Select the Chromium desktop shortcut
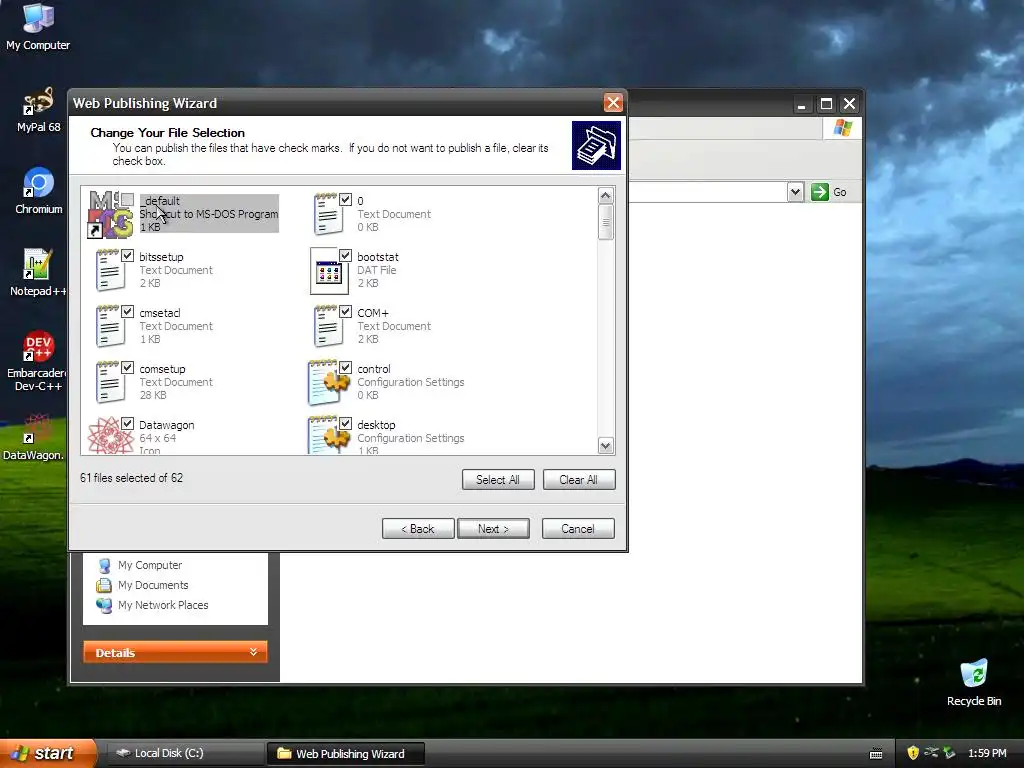 (39, 191)
